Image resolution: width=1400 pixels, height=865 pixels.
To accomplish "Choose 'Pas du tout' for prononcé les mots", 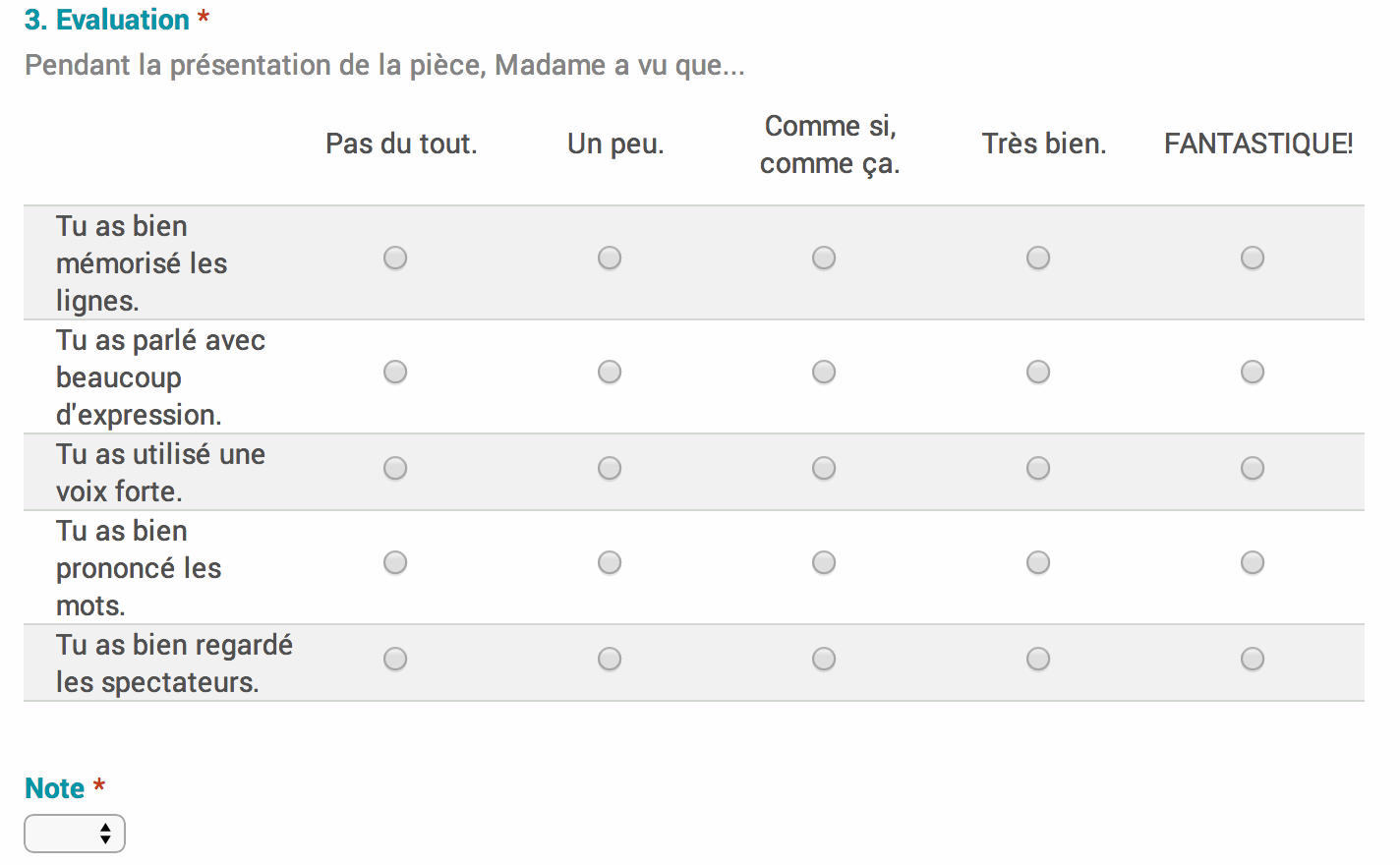I will (x=395, y=562).
